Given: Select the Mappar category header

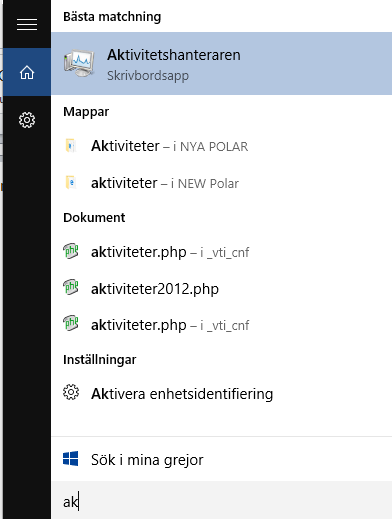Looking at the screenshot, I should 86,112.
